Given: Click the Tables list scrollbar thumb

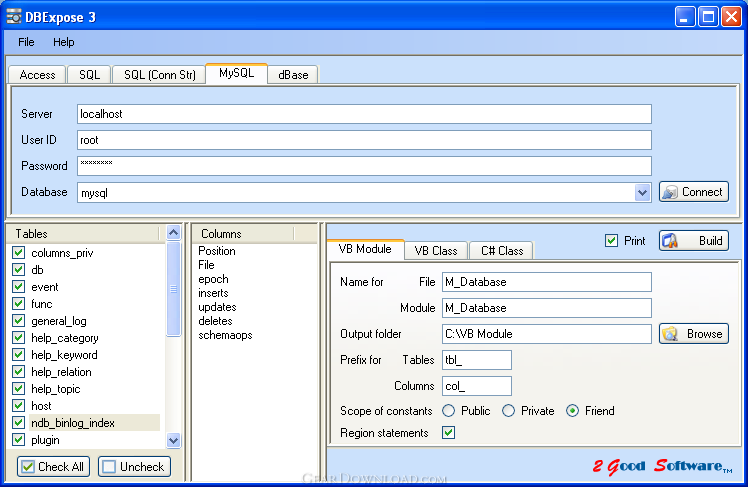Looking at the screenshot, I should tap(174, 289).
